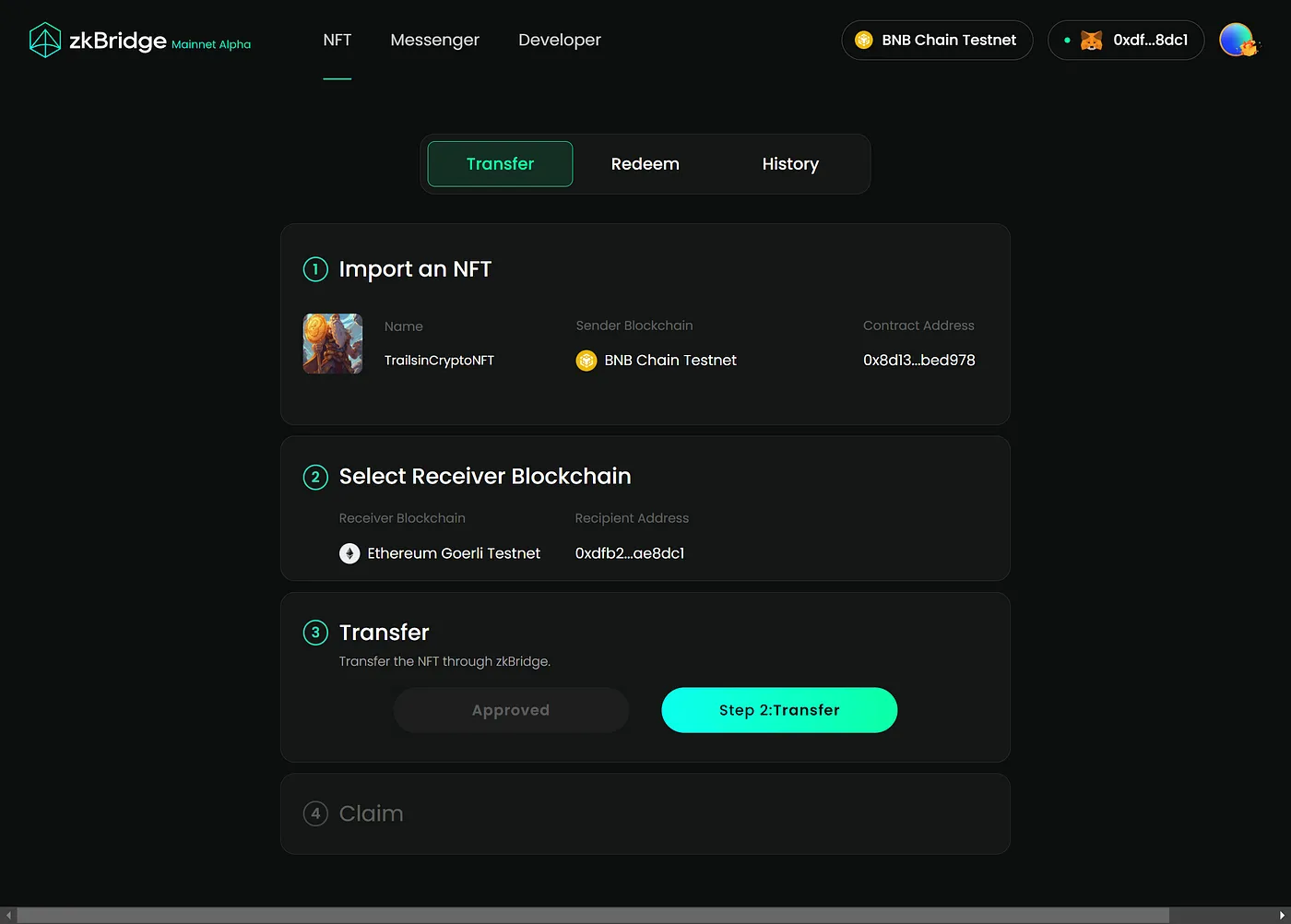Click the Transfer the NFT through zkBridge text

[x=444, y=661]
